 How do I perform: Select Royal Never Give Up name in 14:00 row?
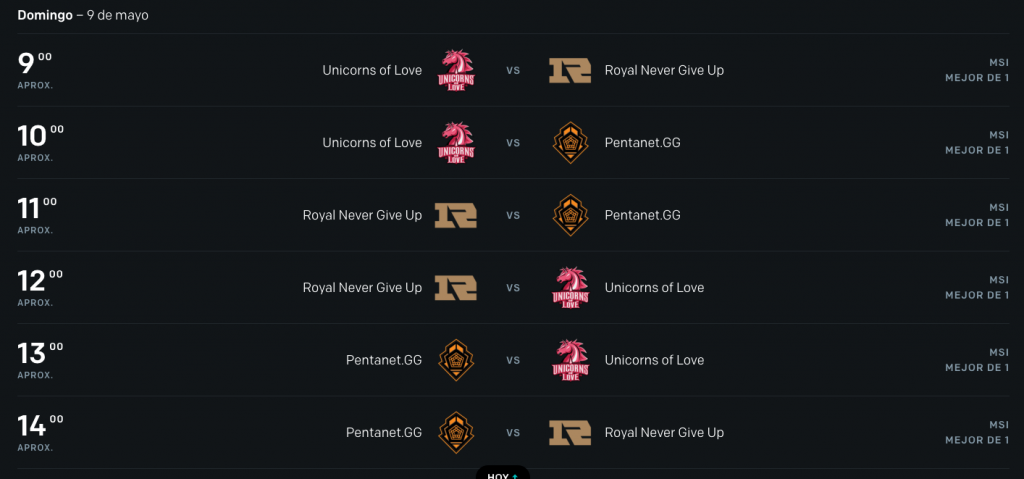[664, 433]
